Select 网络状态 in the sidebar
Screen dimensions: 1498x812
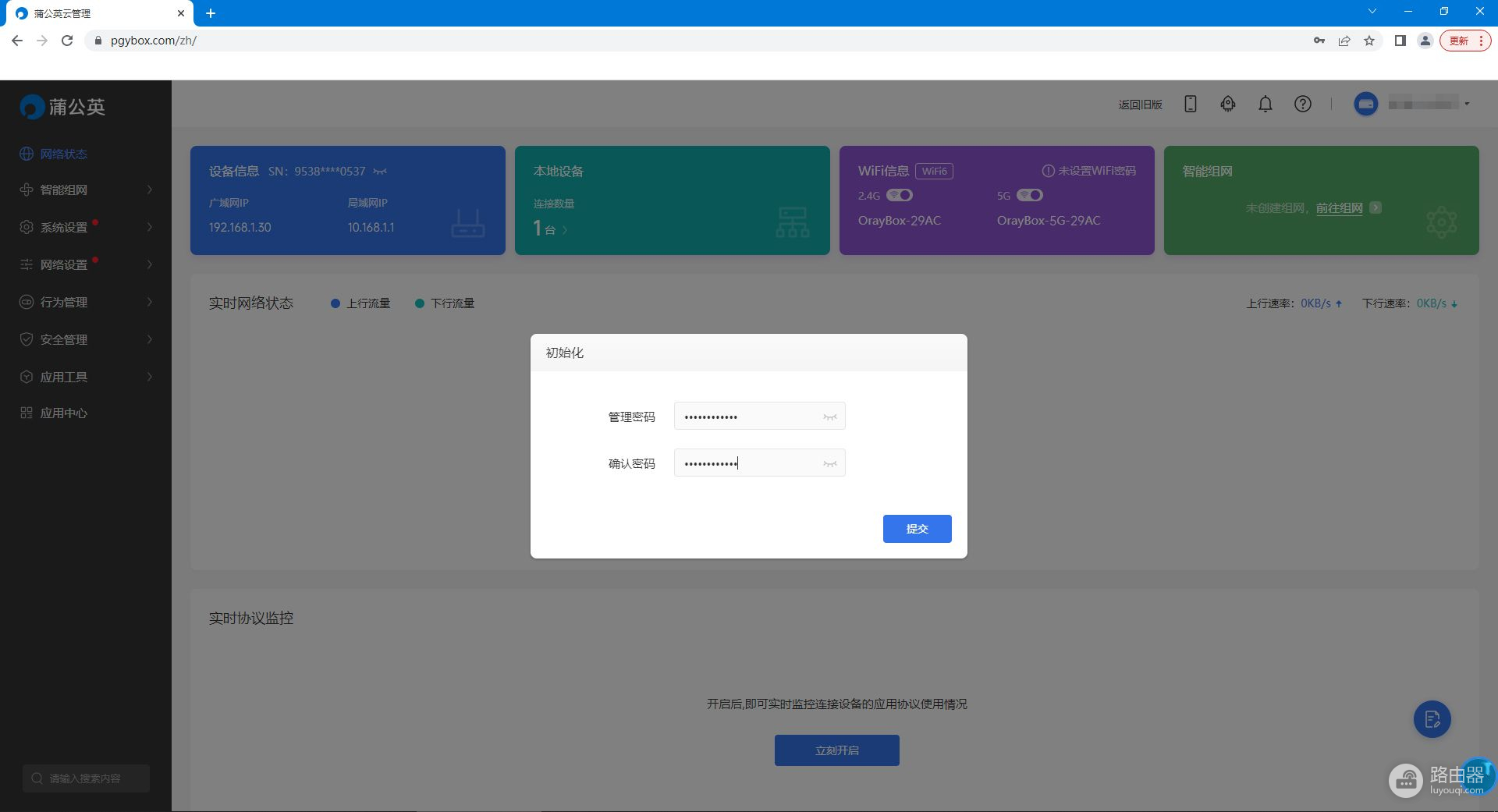(64, 154)
